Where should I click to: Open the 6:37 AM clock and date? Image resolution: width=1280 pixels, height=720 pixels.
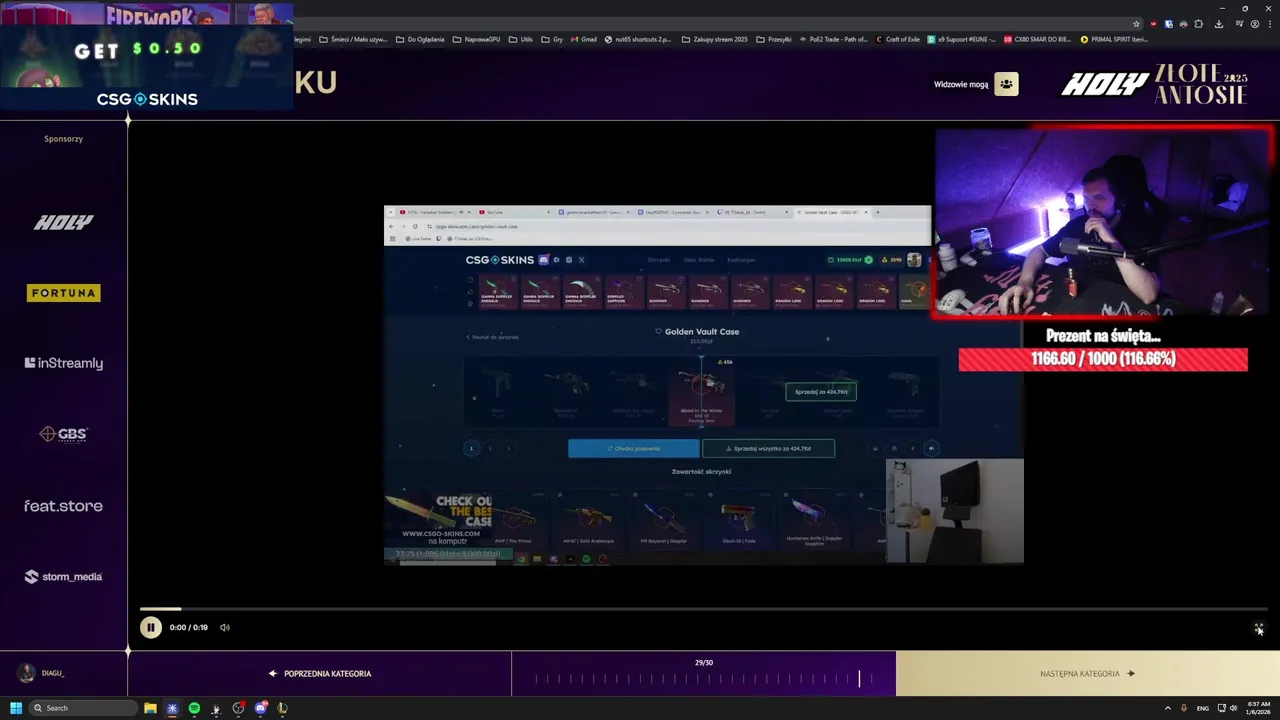coord(1258,708)
